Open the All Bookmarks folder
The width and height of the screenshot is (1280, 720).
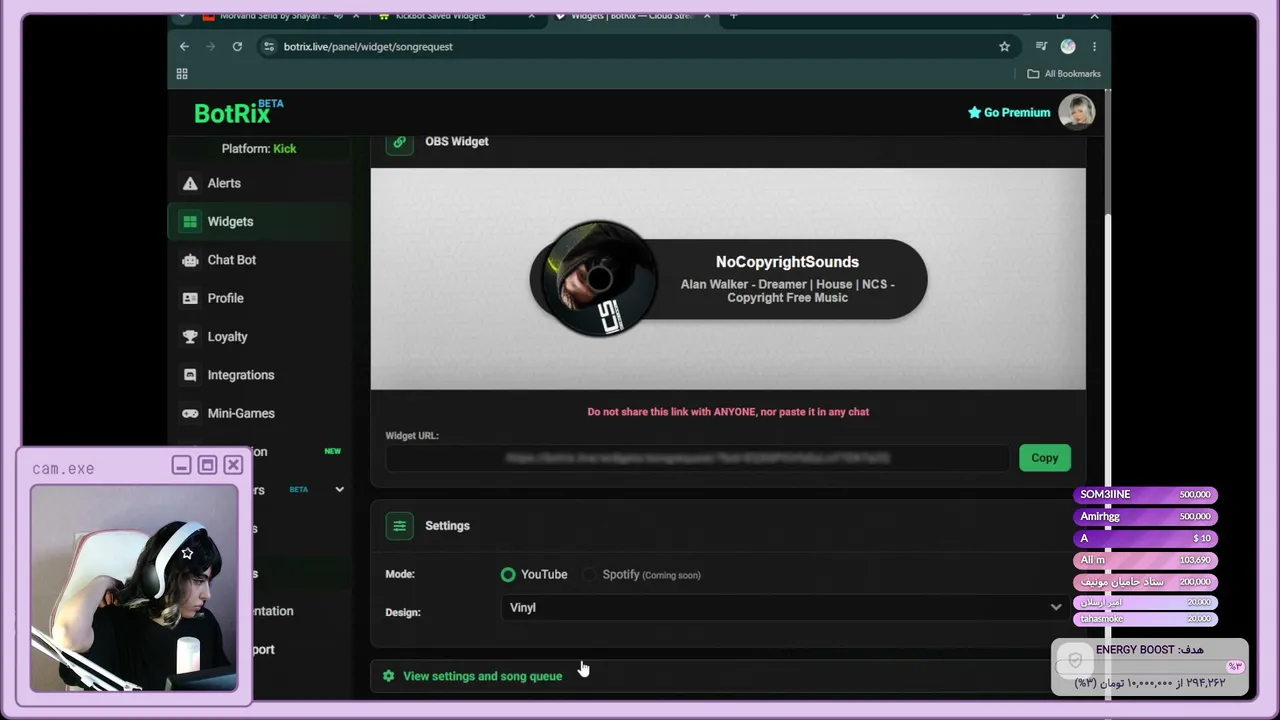coord(1064,74)
